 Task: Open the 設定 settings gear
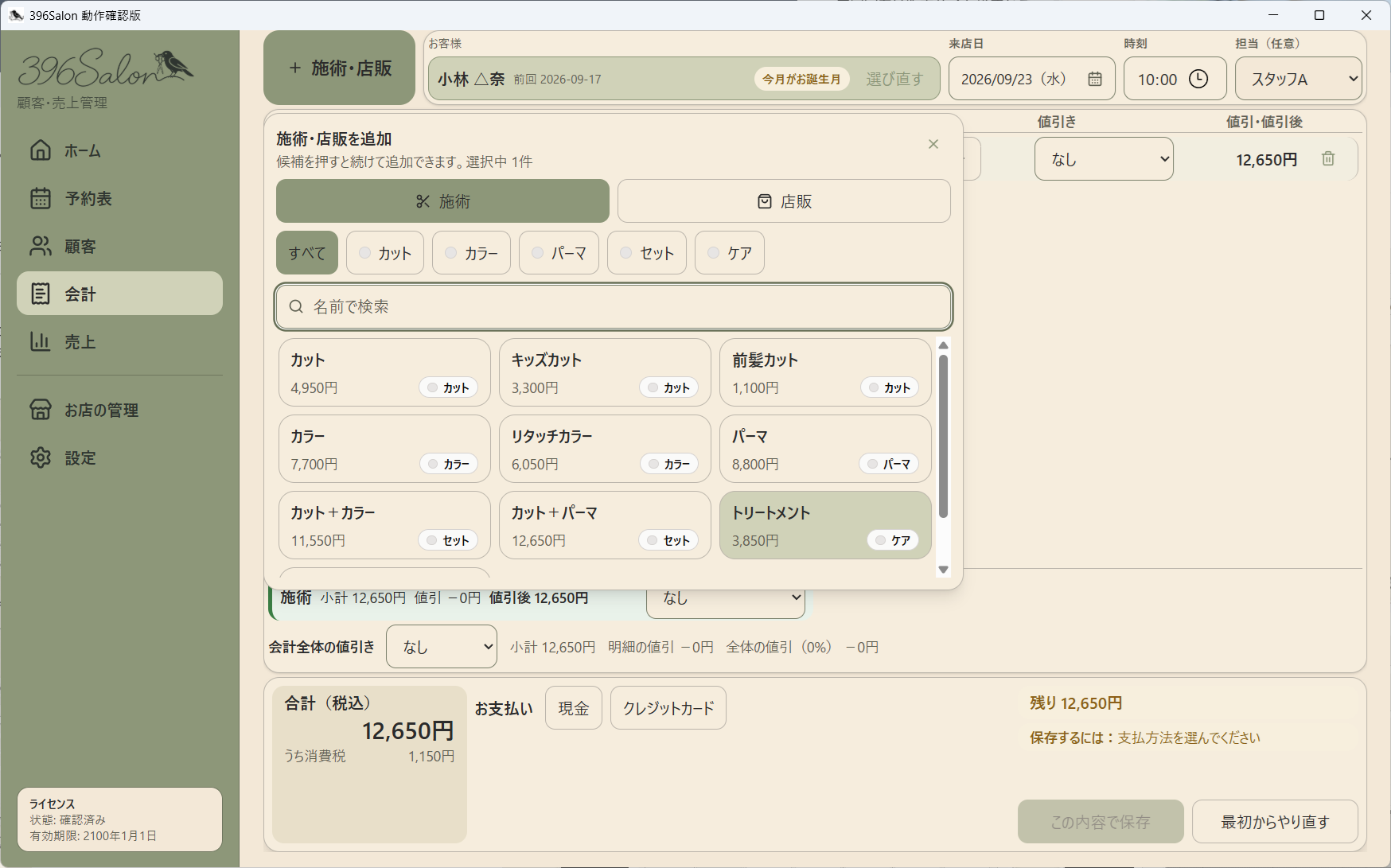click(119, 457)
